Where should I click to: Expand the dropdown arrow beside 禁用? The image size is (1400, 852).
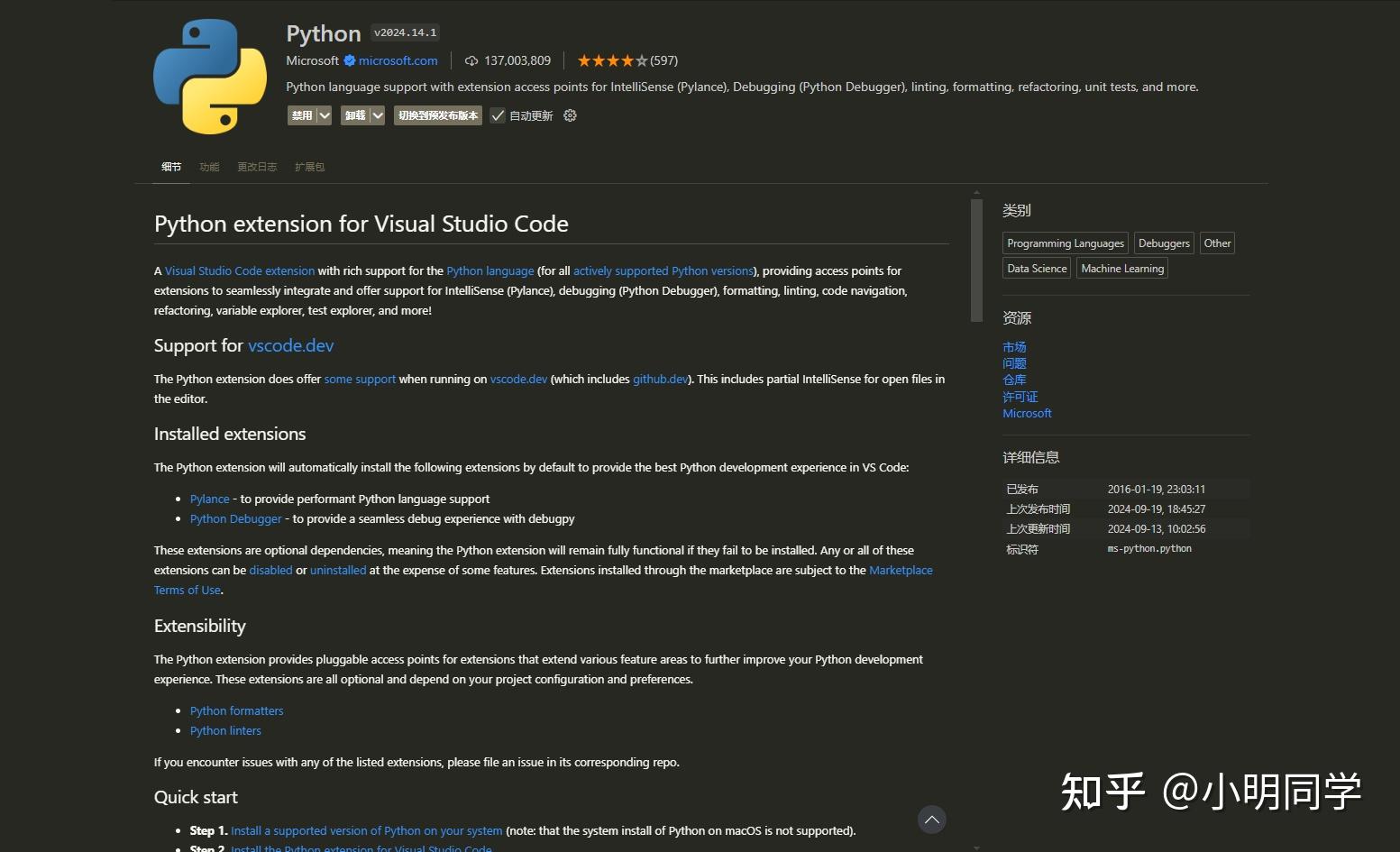click(325, 115)
